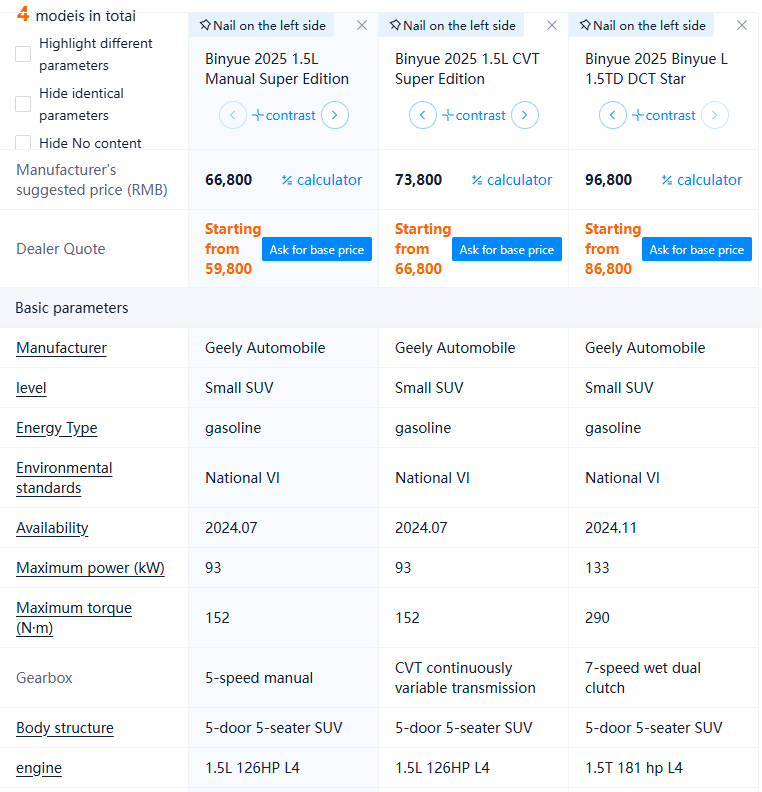
Task: Enable Highlight different parameters checkbox
Action: tap(23, 54)
